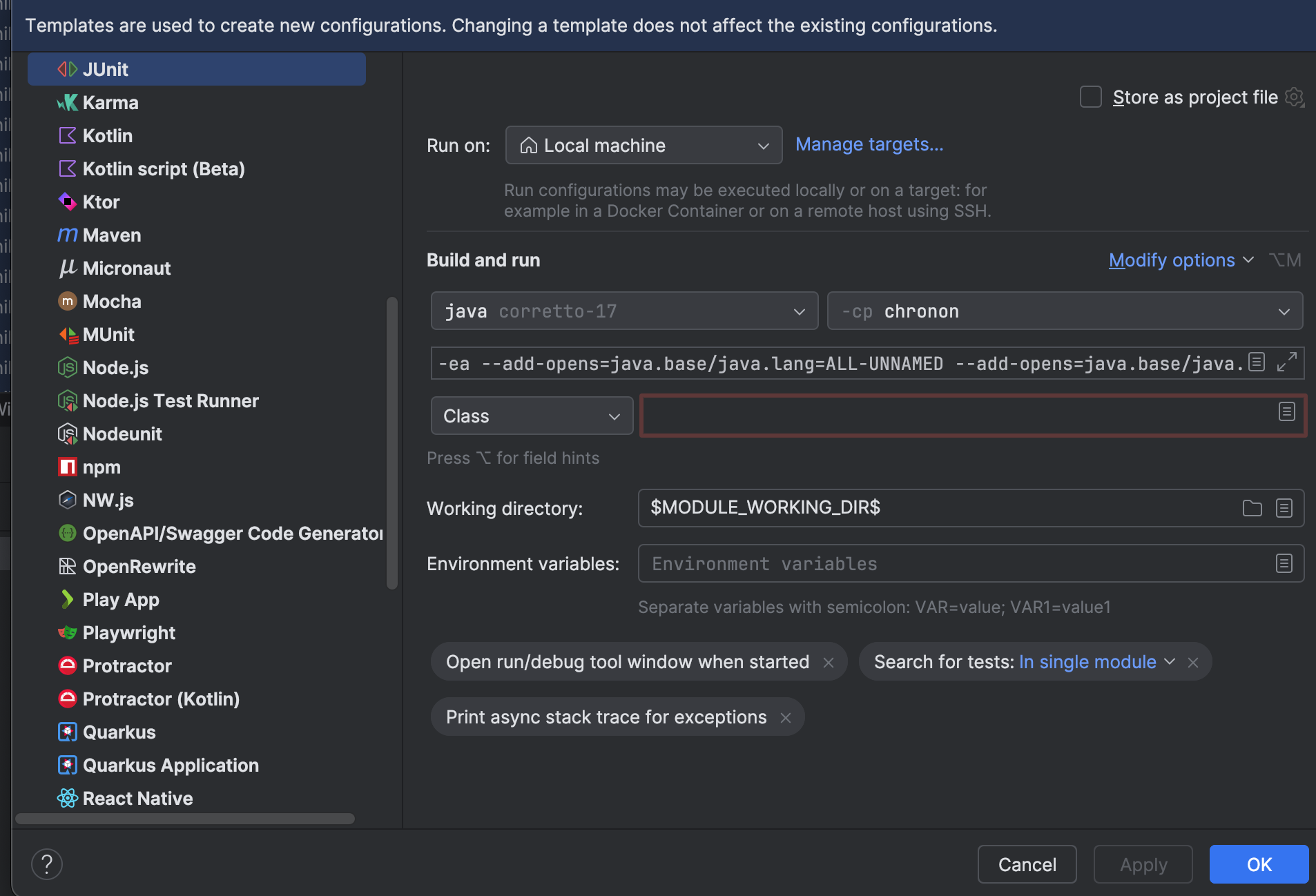
Task: Click the Apply button
Action: pos(1143,864)
